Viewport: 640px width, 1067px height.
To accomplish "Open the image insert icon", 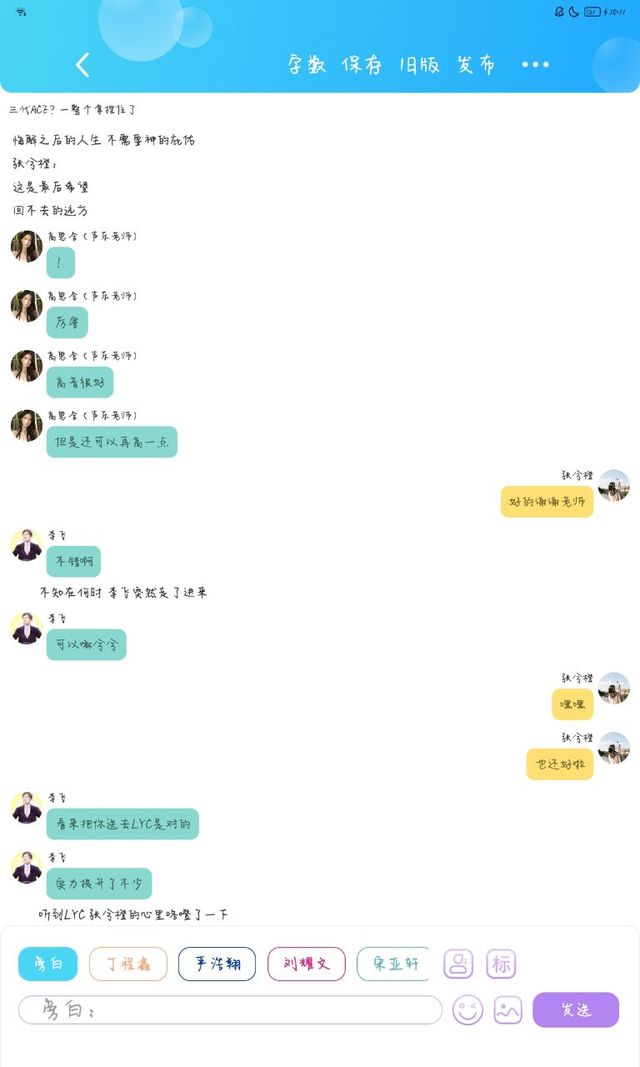I will [x=508, y=1010].
